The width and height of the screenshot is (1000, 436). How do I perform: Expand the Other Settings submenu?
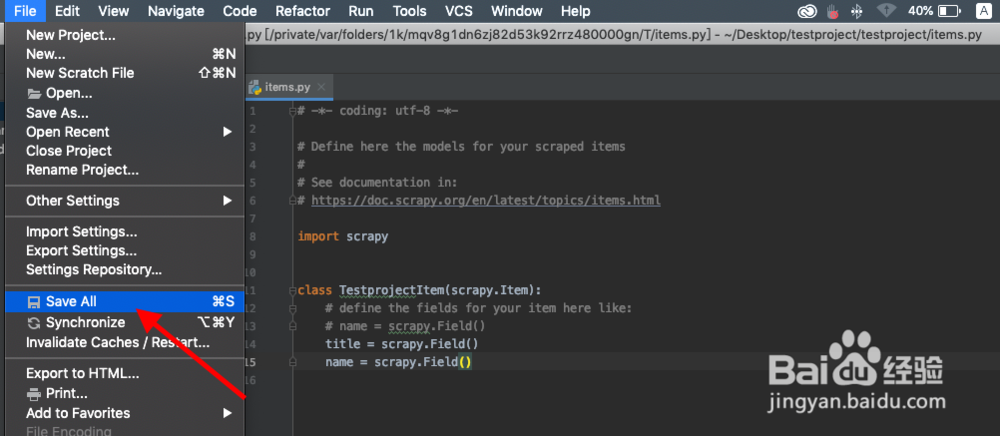(227, 200)
